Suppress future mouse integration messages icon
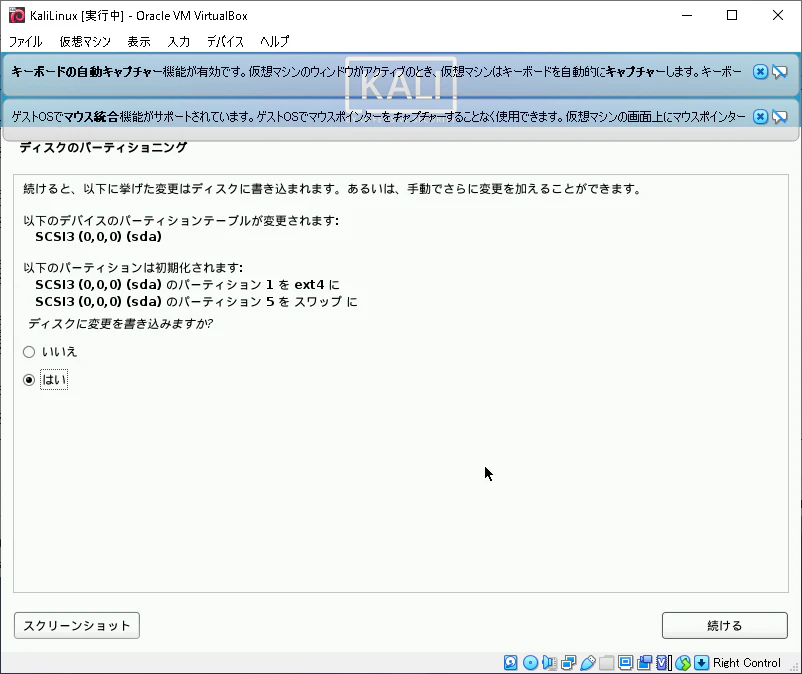The image size is (802, 674). pos(779,117)
